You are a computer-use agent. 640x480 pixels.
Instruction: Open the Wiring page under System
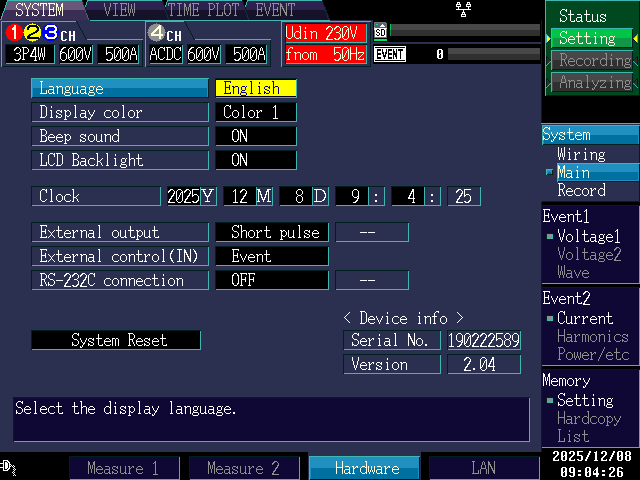coord(581,154)
